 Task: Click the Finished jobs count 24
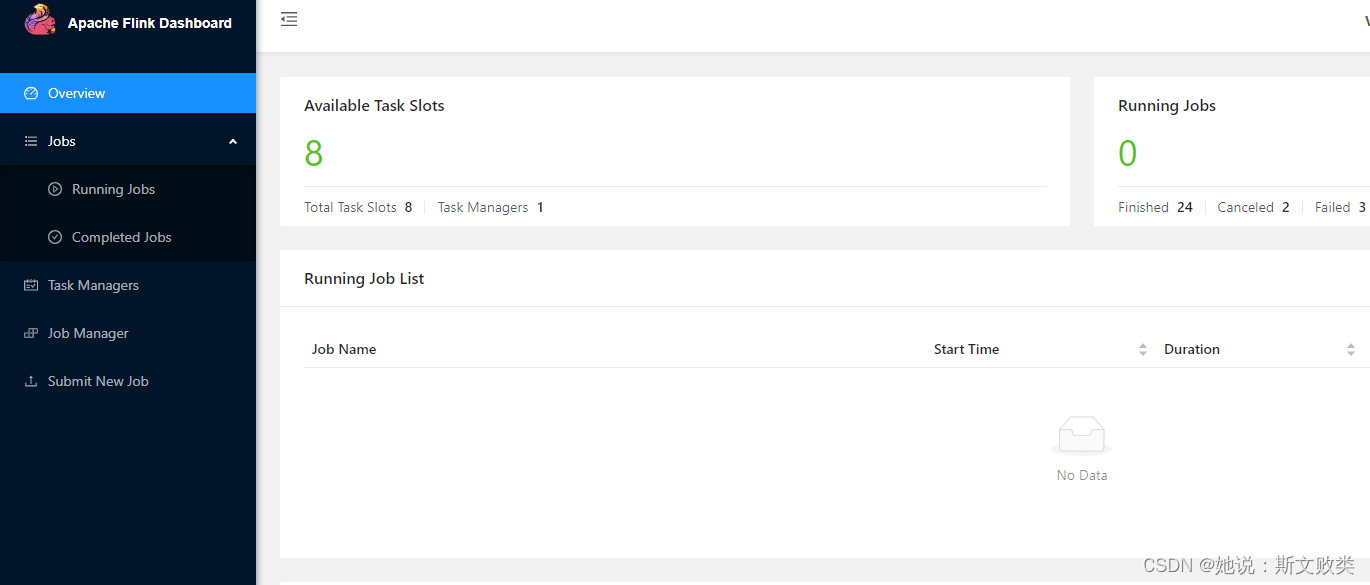[1184, 207]
